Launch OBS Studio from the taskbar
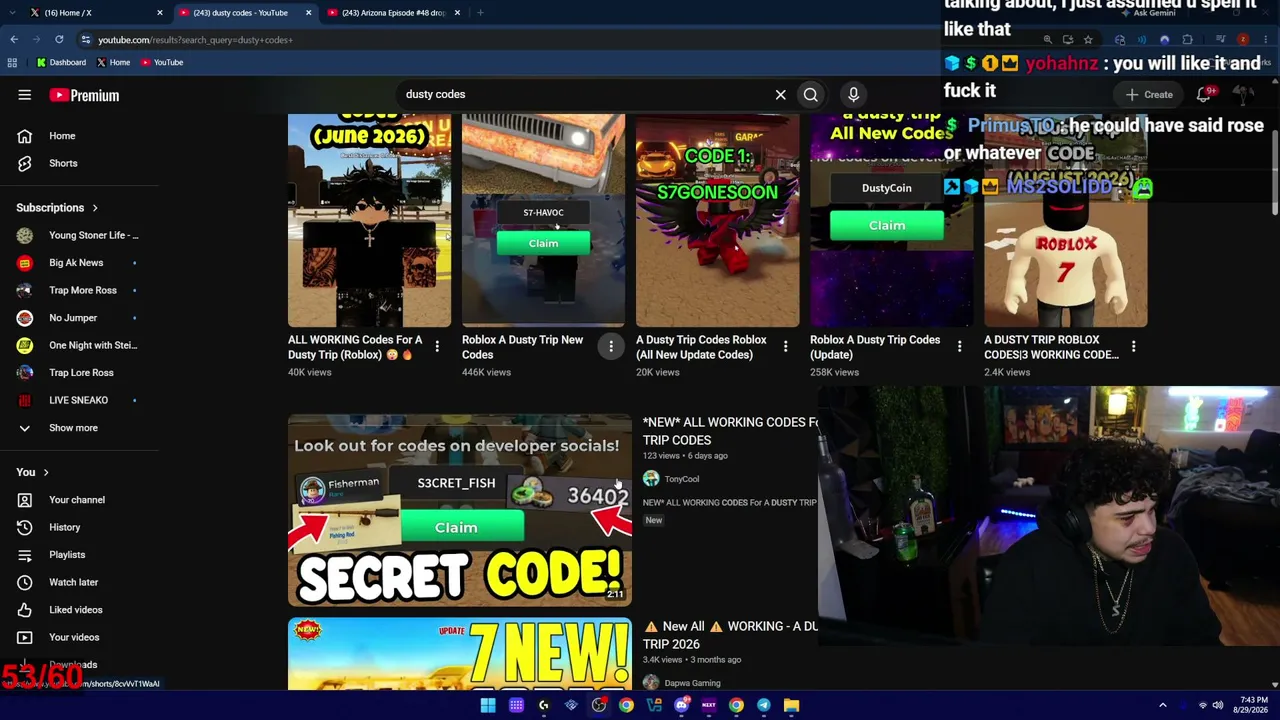Image resolution: width=1280 pixels, height=720 pixels. click(x=598, y=705)
